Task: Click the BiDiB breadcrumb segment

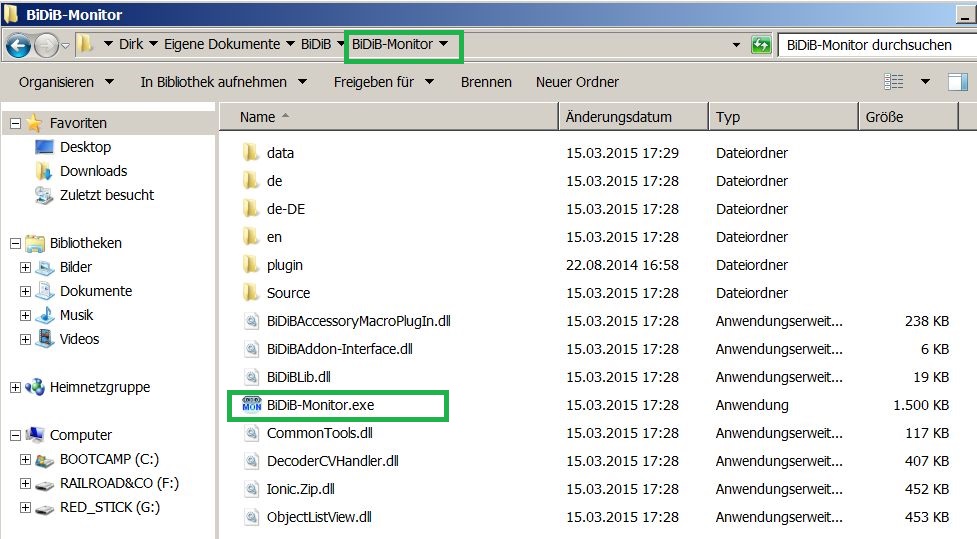Action: [316, 44]
